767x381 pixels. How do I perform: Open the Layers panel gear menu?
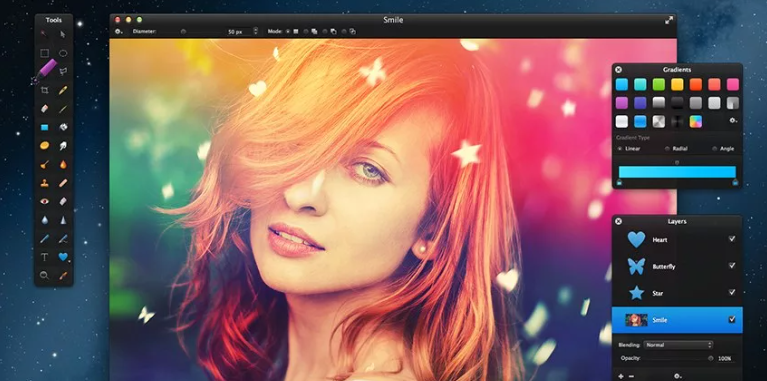pos(677,376)
